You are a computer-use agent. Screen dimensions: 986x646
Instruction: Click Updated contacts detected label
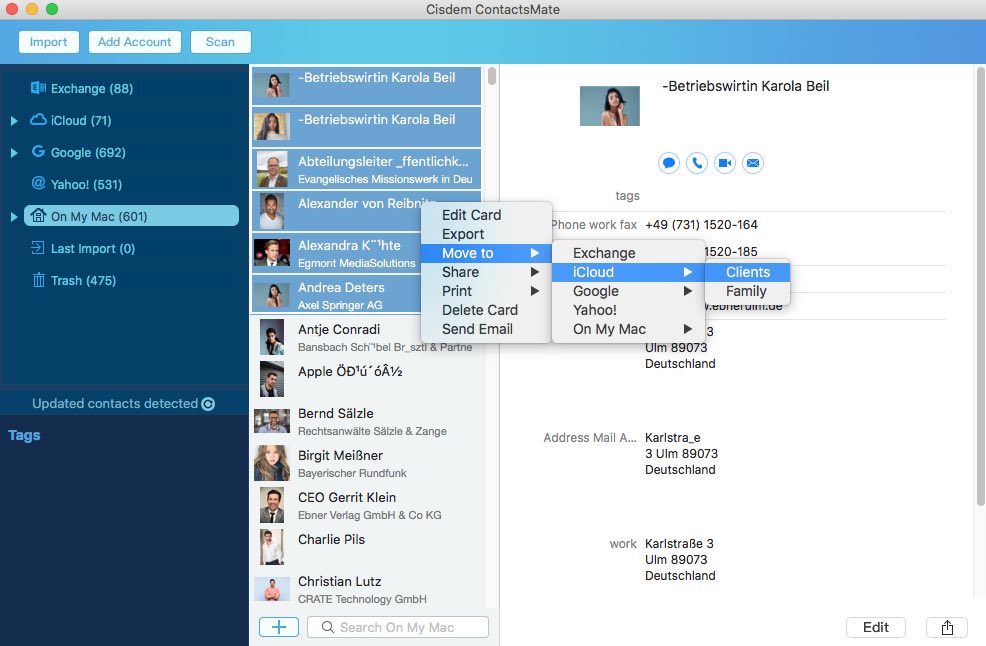tap(115, 404)
